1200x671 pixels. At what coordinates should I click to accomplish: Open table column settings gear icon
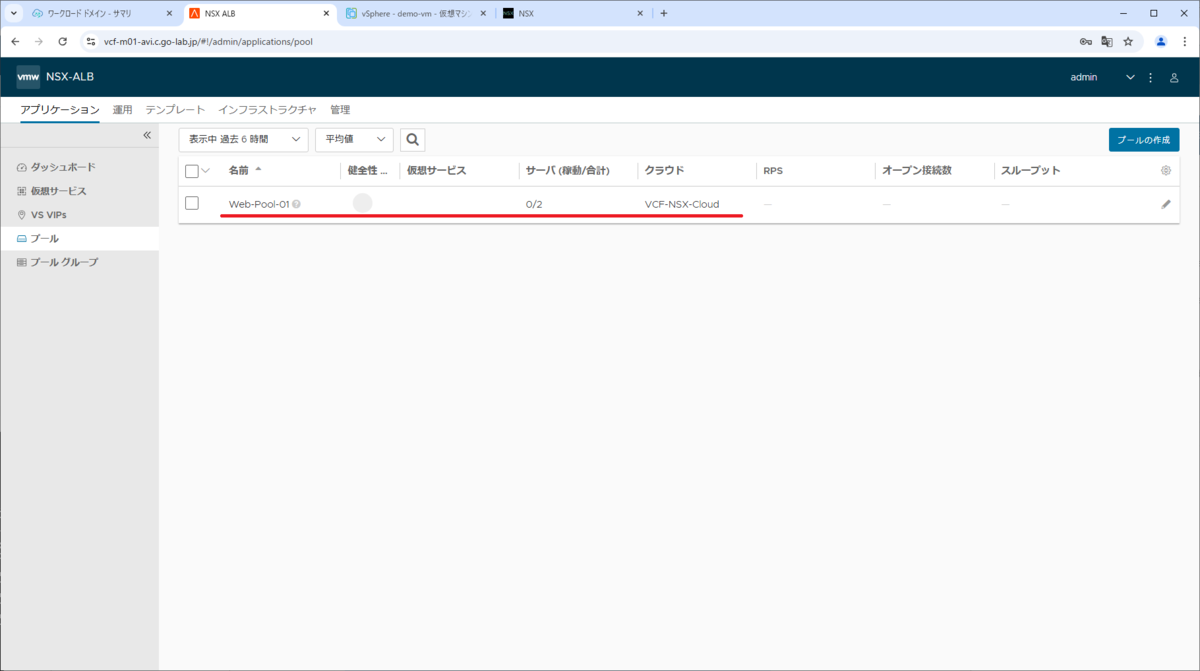(1166, 171)
